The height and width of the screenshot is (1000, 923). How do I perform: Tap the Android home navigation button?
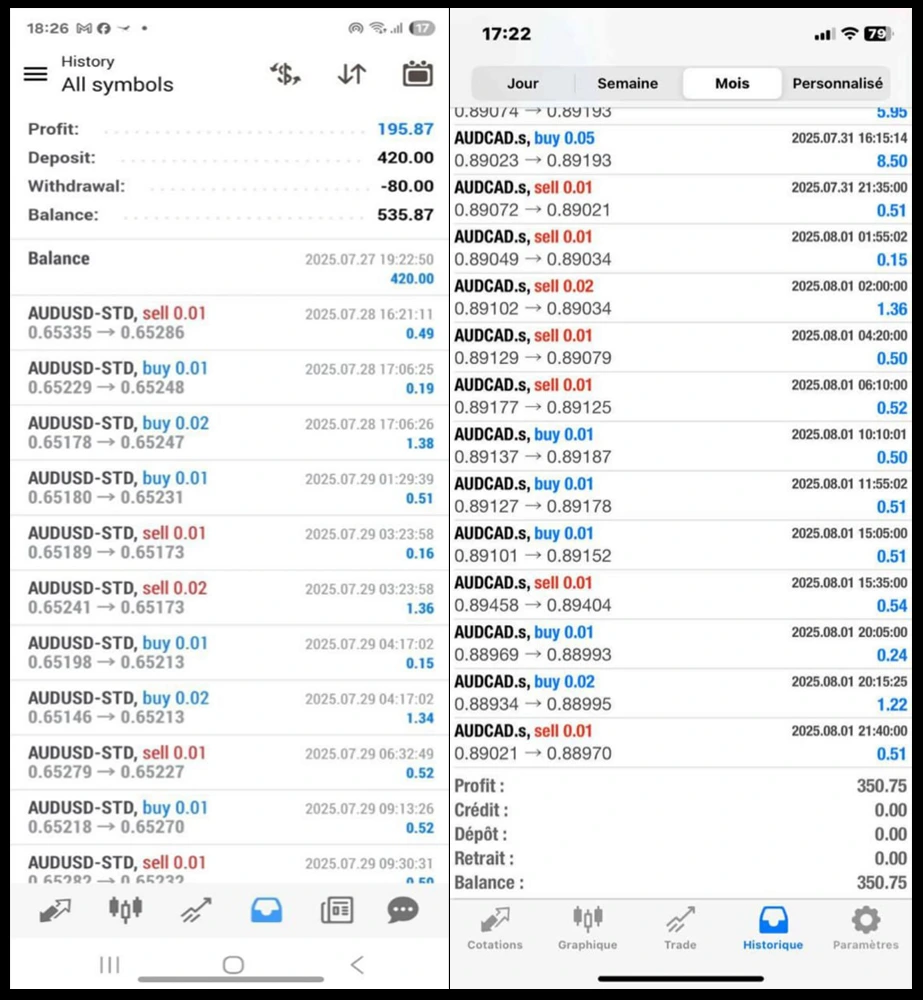233,965
